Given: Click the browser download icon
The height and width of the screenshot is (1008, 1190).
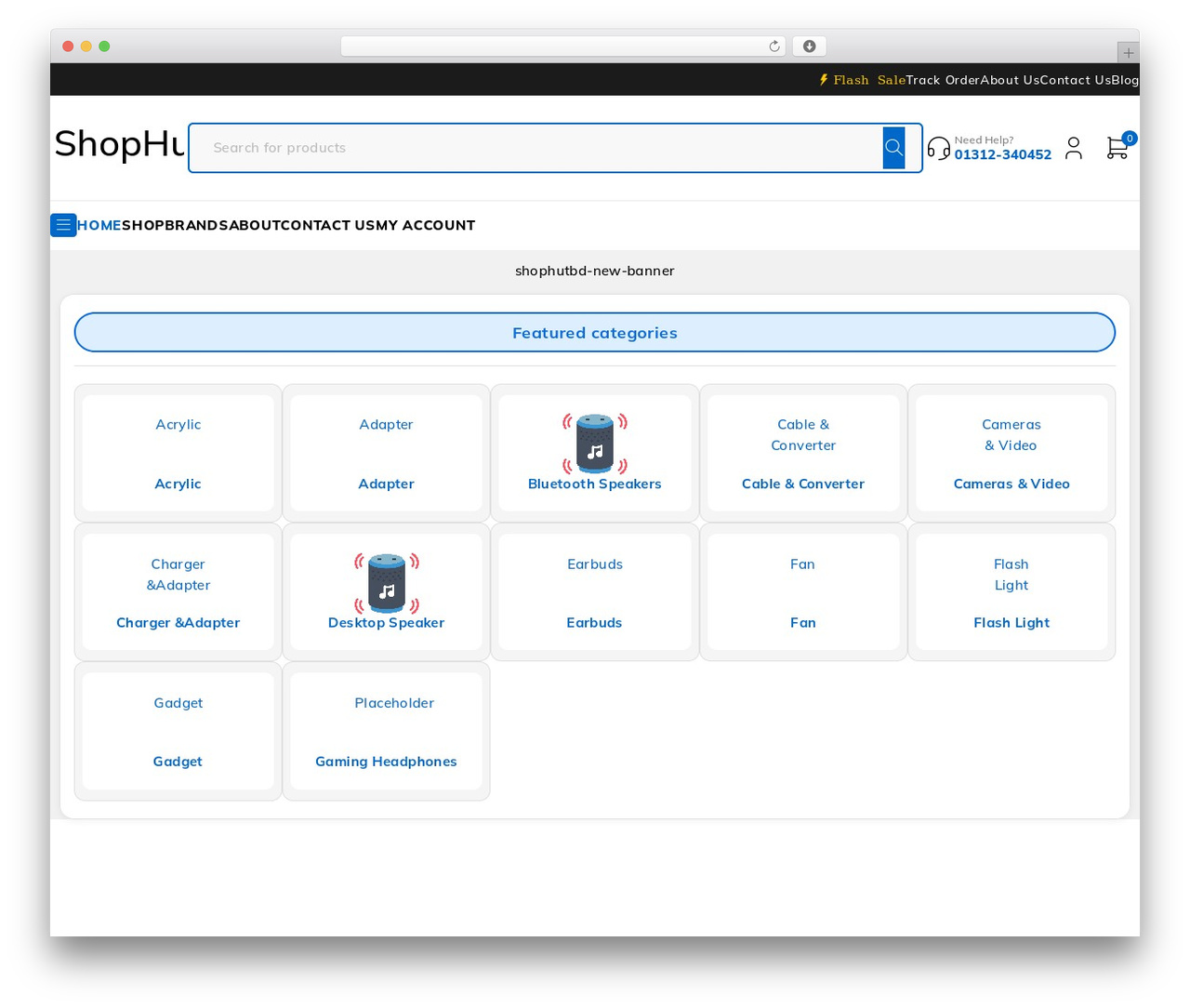Looking at the screenshot, I should tap(810, 46).
